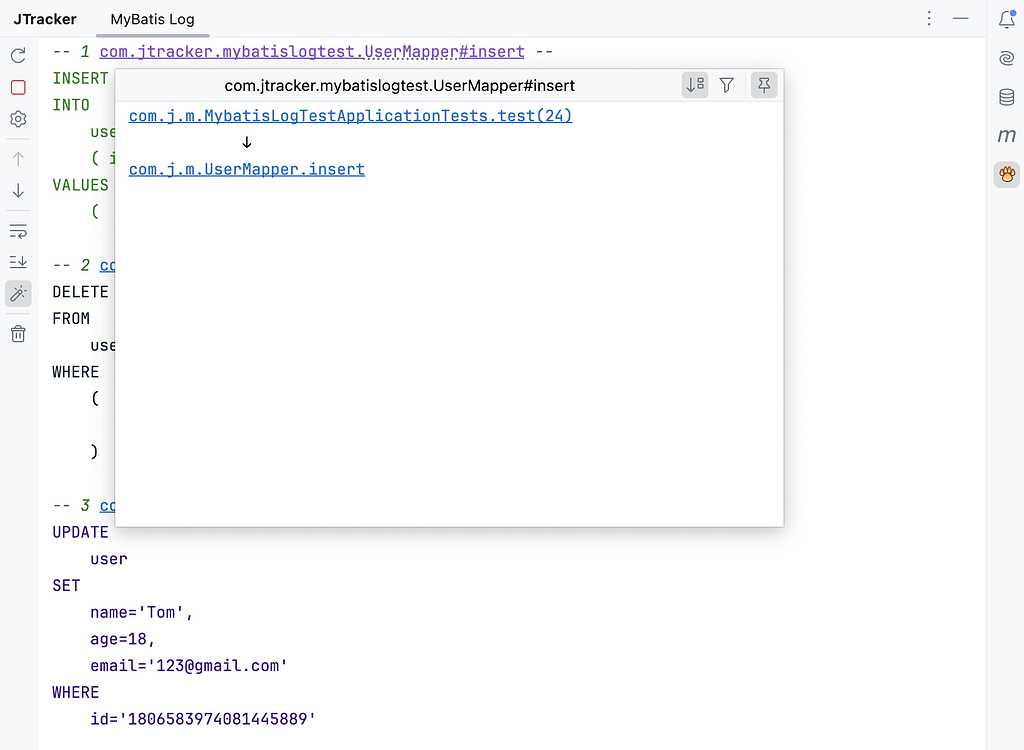Clear log with trash icon
Screen dimensions: 1024x750
click(18, 334)
